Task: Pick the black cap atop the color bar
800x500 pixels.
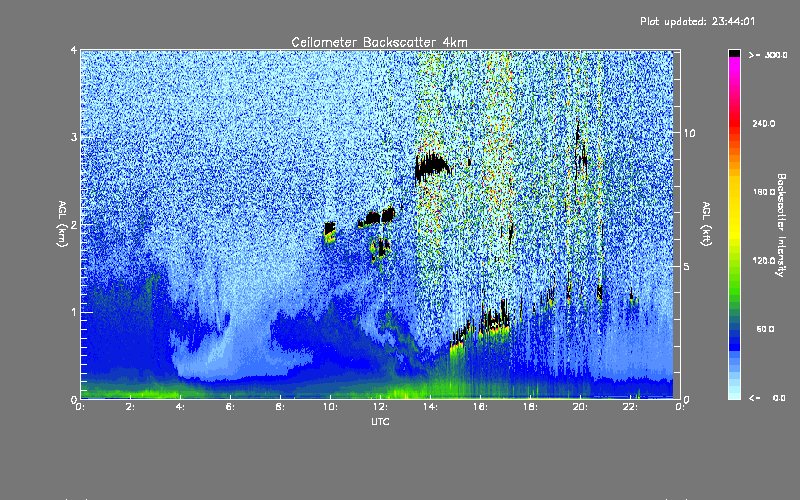Action: (x=734, y=53)
